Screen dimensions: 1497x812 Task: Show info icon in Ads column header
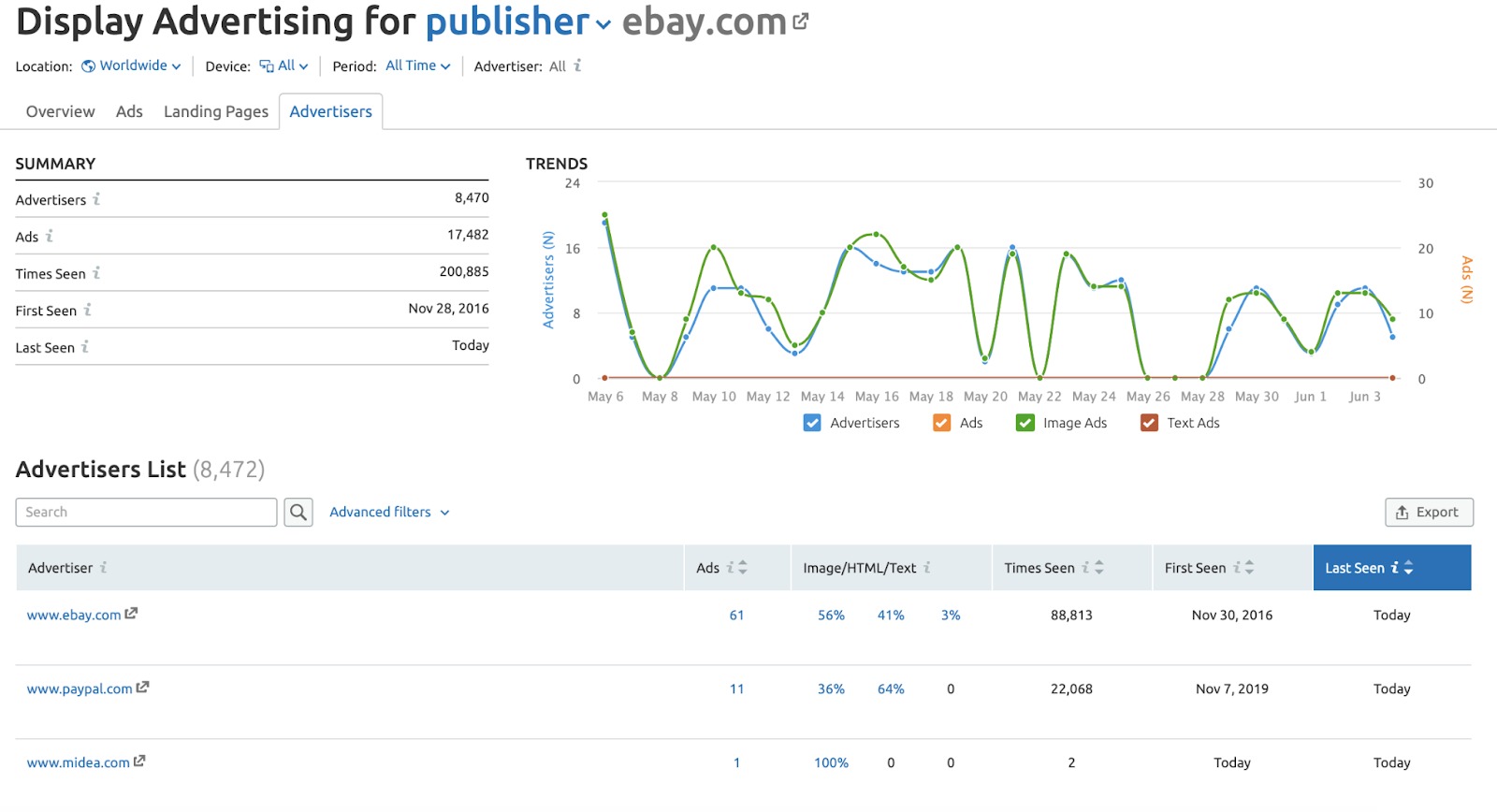point(730,567)
